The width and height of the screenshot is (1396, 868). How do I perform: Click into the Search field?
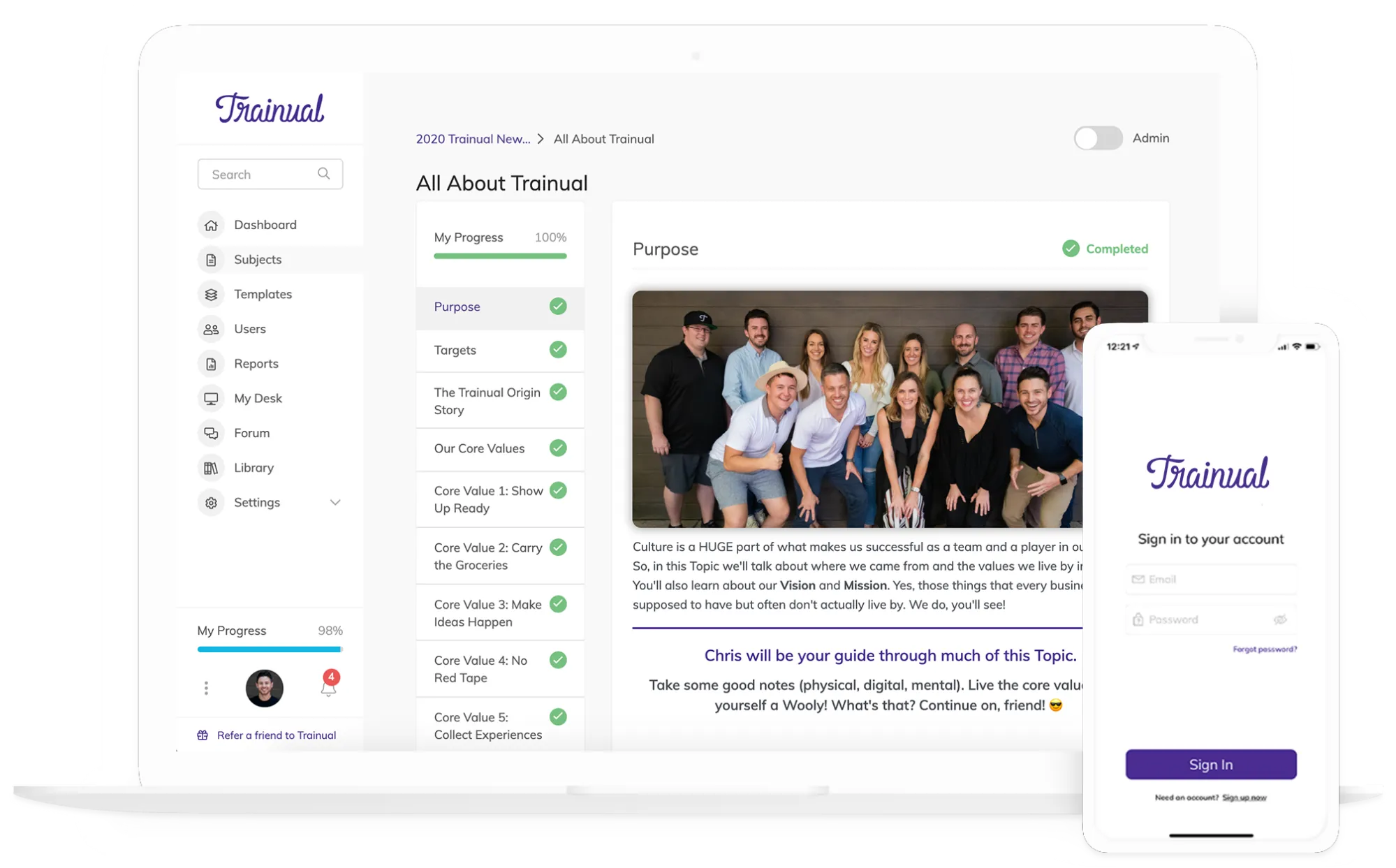pos(270,174)
